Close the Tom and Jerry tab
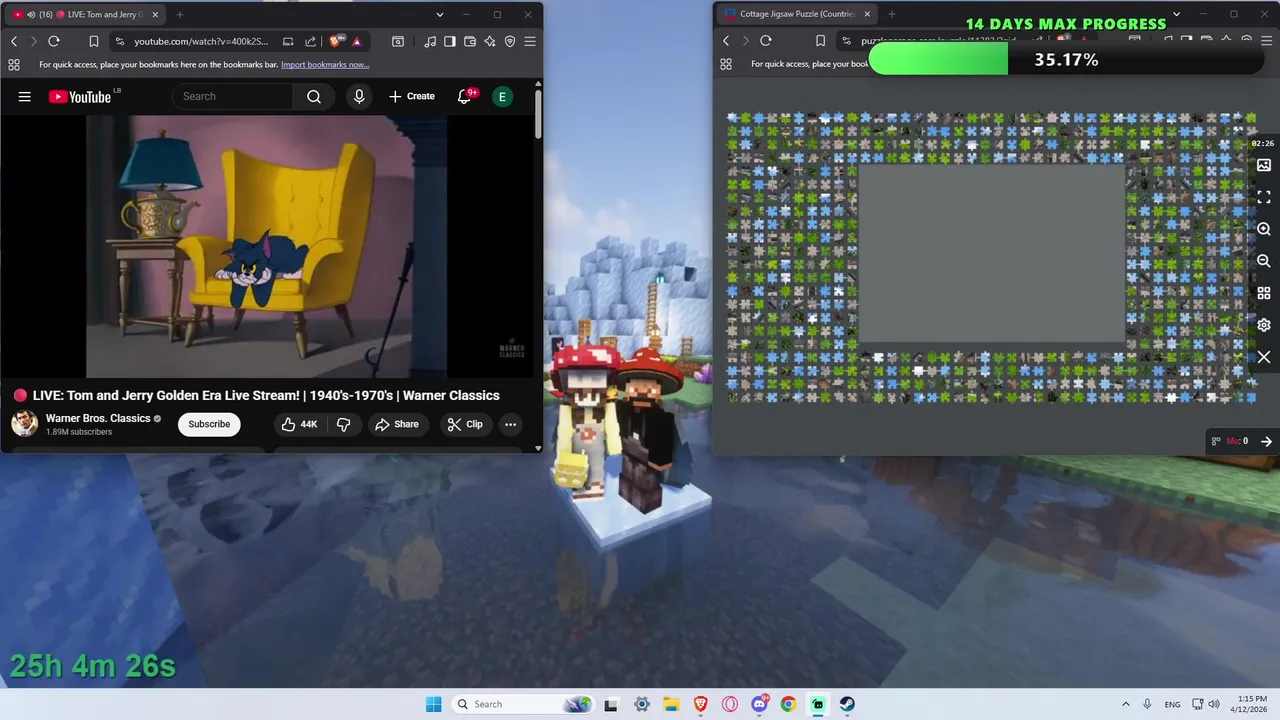This screenshot has height=720, width=1280. pyautogui.click(x=153, y=15)
